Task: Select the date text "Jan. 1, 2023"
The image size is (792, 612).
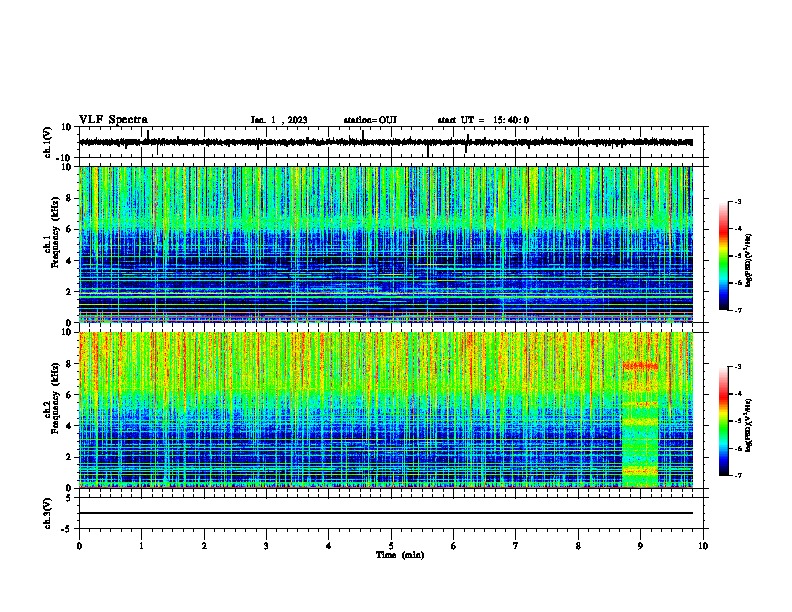Action: (279, 120)
